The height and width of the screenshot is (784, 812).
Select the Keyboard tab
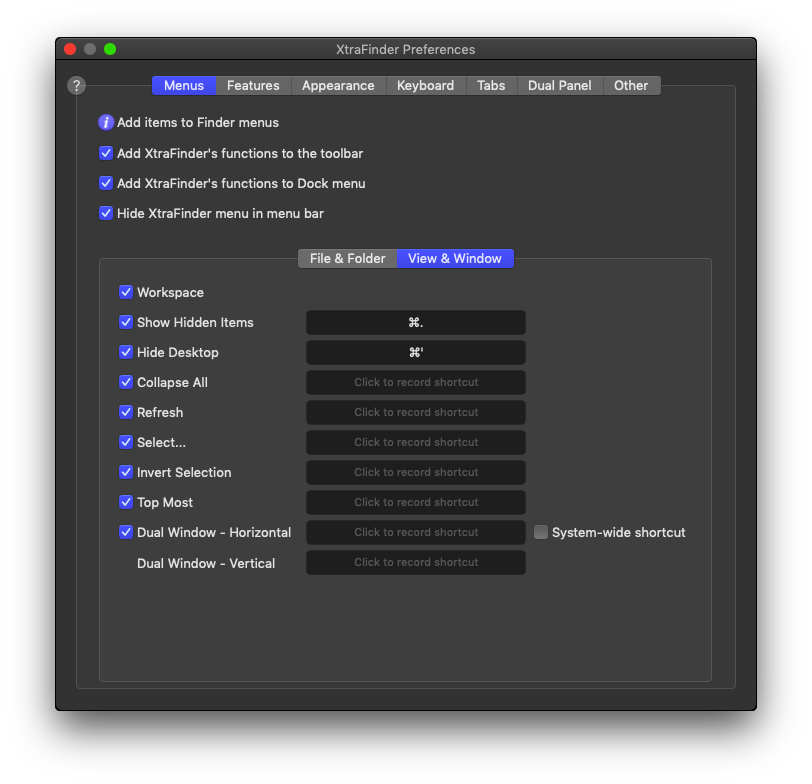pyautogui.click(x=425, y=86)
